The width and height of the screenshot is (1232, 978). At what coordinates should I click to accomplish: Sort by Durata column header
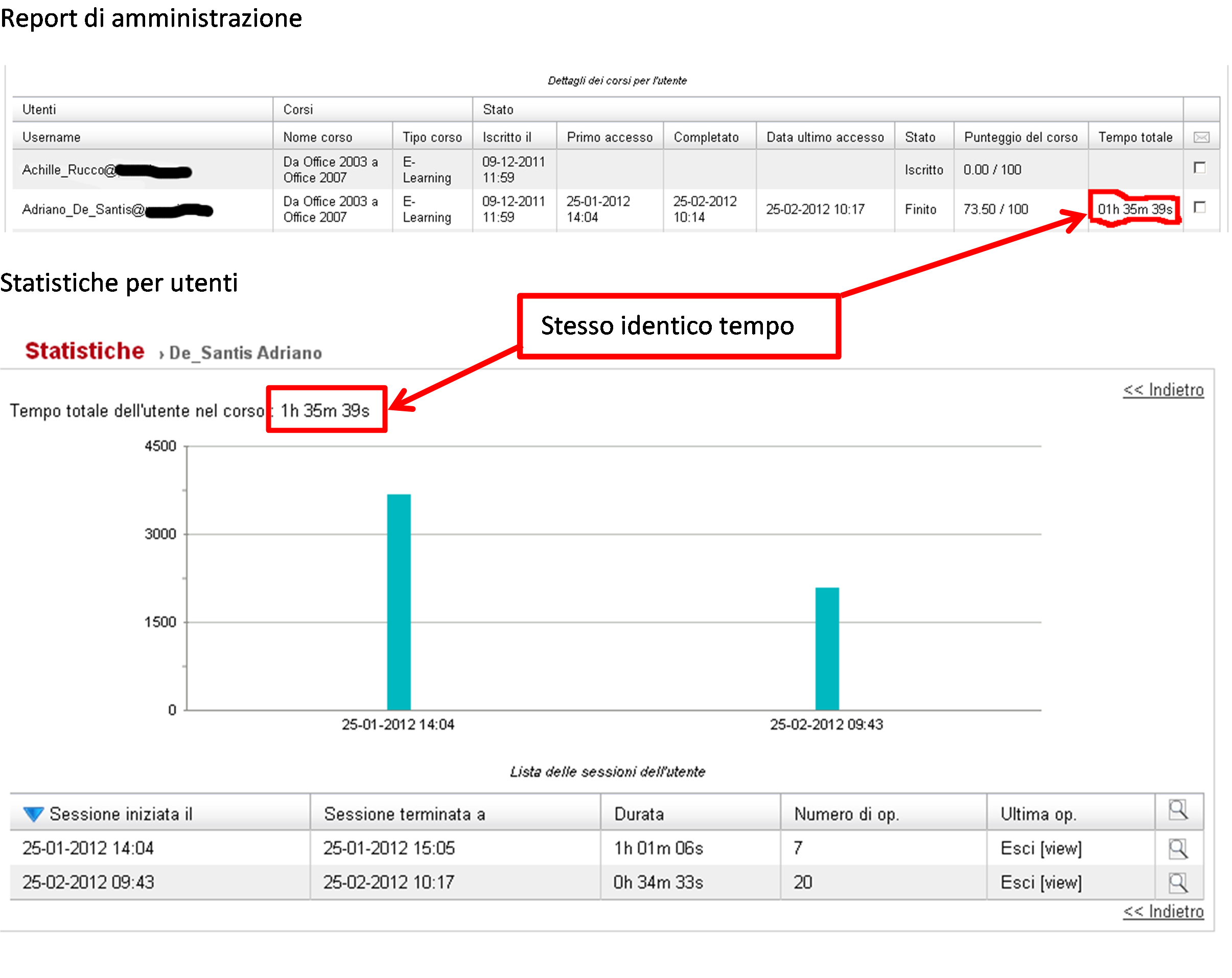click(x=639, y=814)
